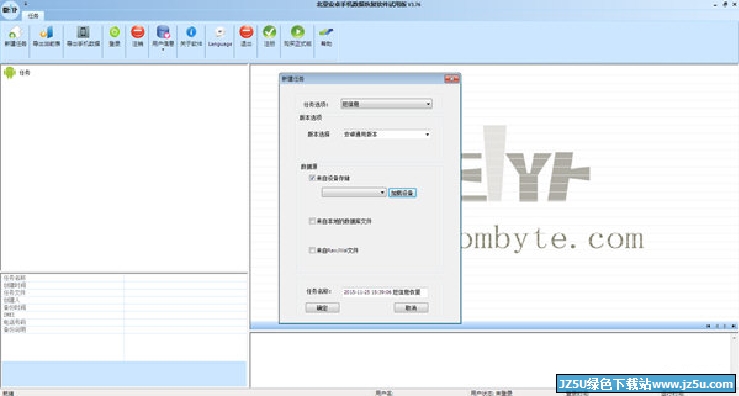Click the blue About software info icon
This screenshot has width=739, height=396.
[x=191, y=32]
